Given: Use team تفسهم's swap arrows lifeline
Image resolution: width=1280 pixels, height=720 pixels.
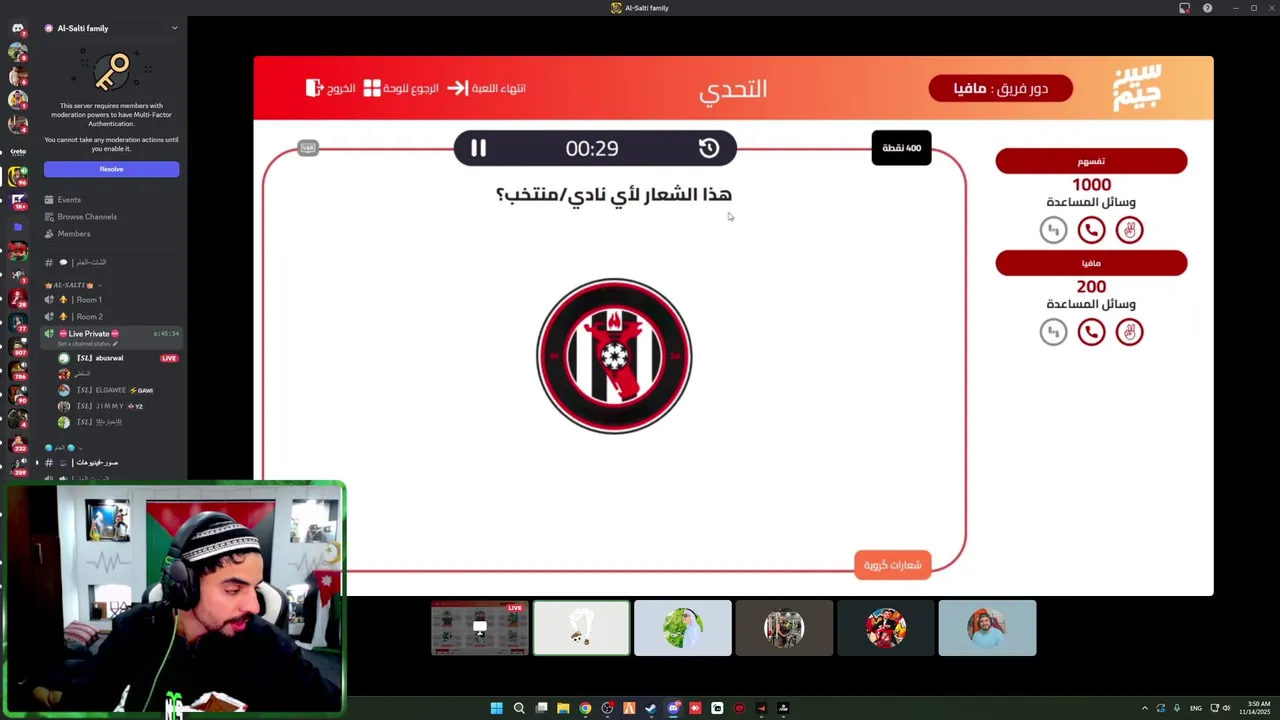Looking at the screenshot, I should [x=1053, y=230].
